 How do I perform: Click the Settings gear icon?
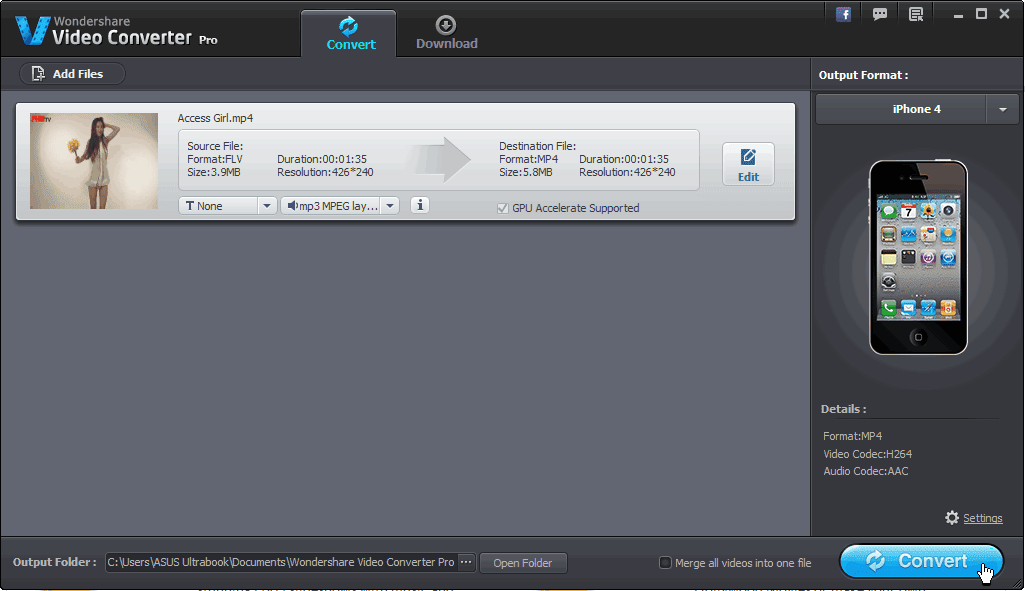[x=952, y=518]
